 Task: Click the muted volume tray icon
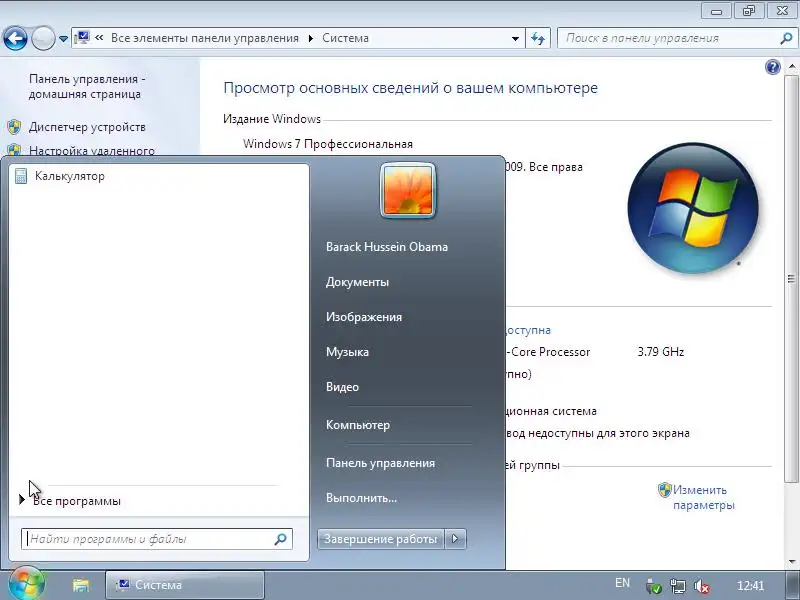click(702, 586)
